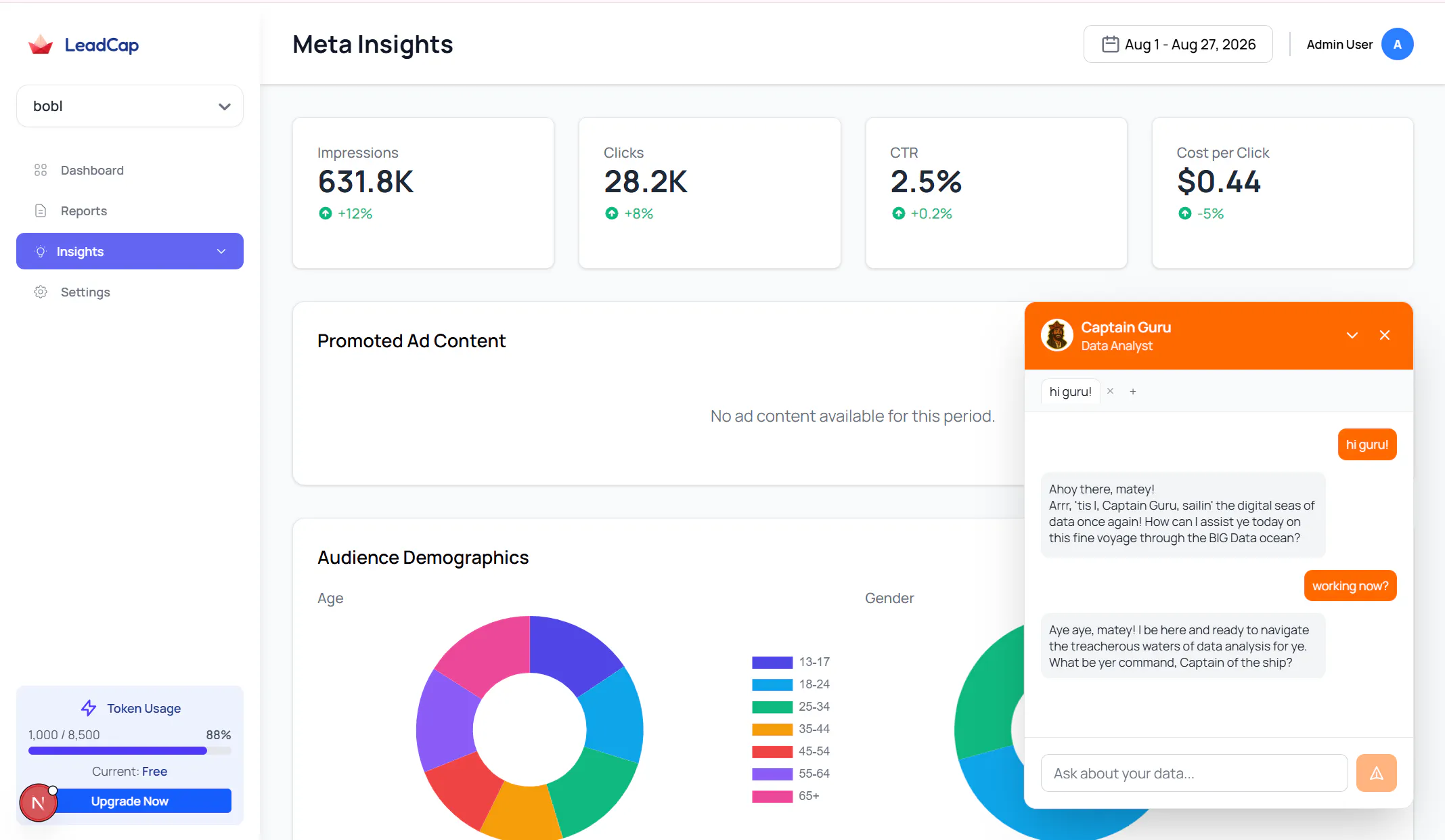Image resolution: width=1445 pixels, height=840 pixels.
Task: Click the LeadCap crown logo icon
Action: (x=41, y=45)
